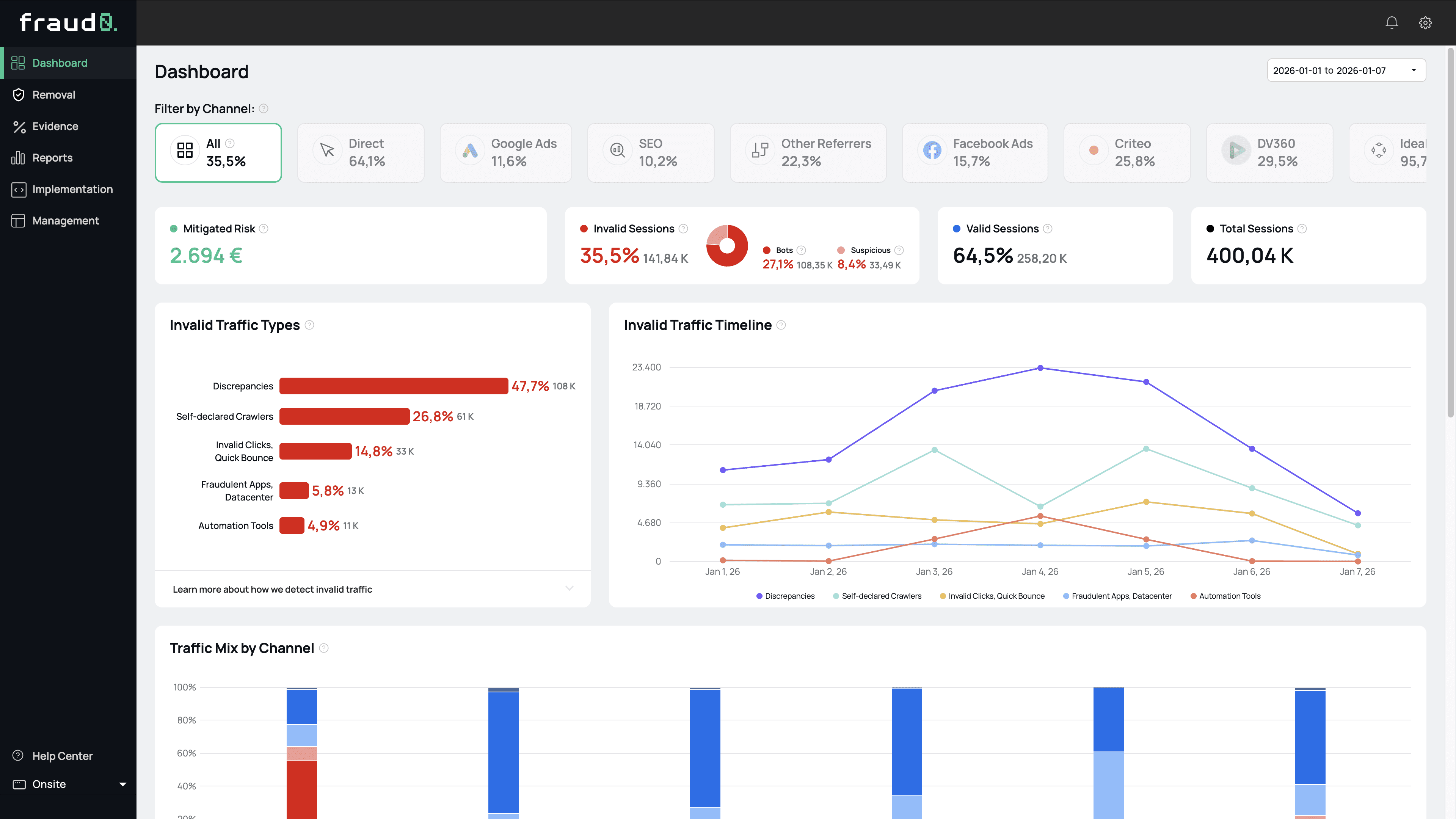The height and width of the screenshot is (819, 1456).
Task: Expand the invalid traffic detection details chevron
Action: [569, 589]
